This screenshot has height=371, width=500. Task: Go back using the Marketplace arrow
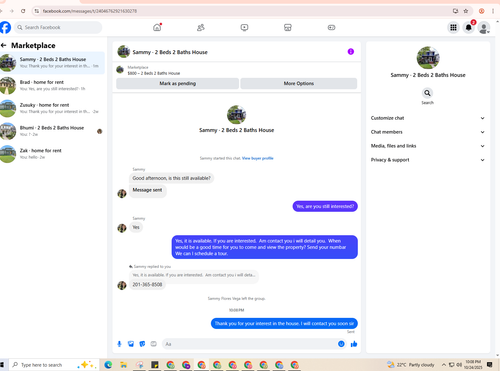4,45
